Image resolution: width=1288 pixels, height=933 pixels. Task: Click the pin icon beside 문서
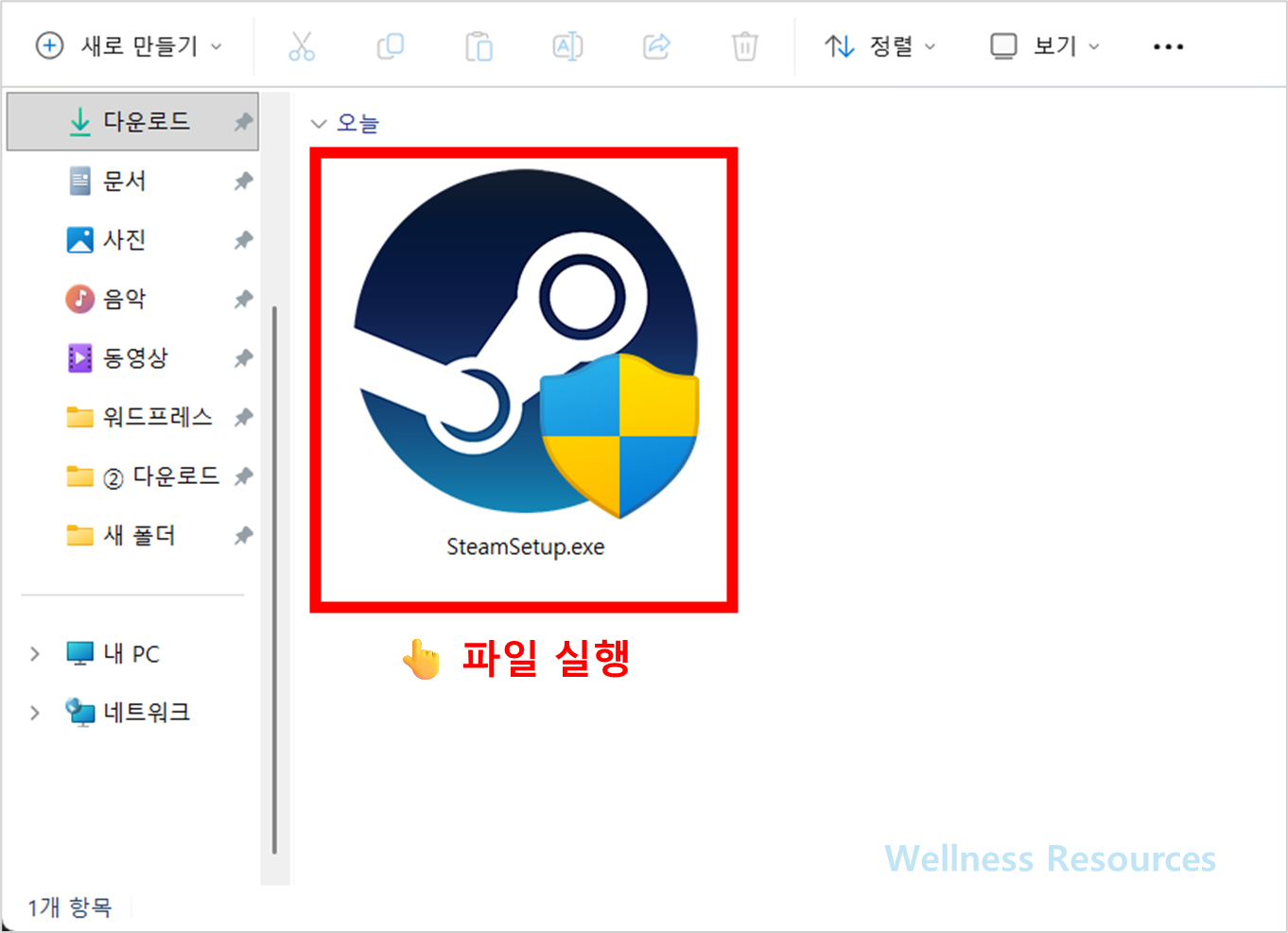point(244,181)
